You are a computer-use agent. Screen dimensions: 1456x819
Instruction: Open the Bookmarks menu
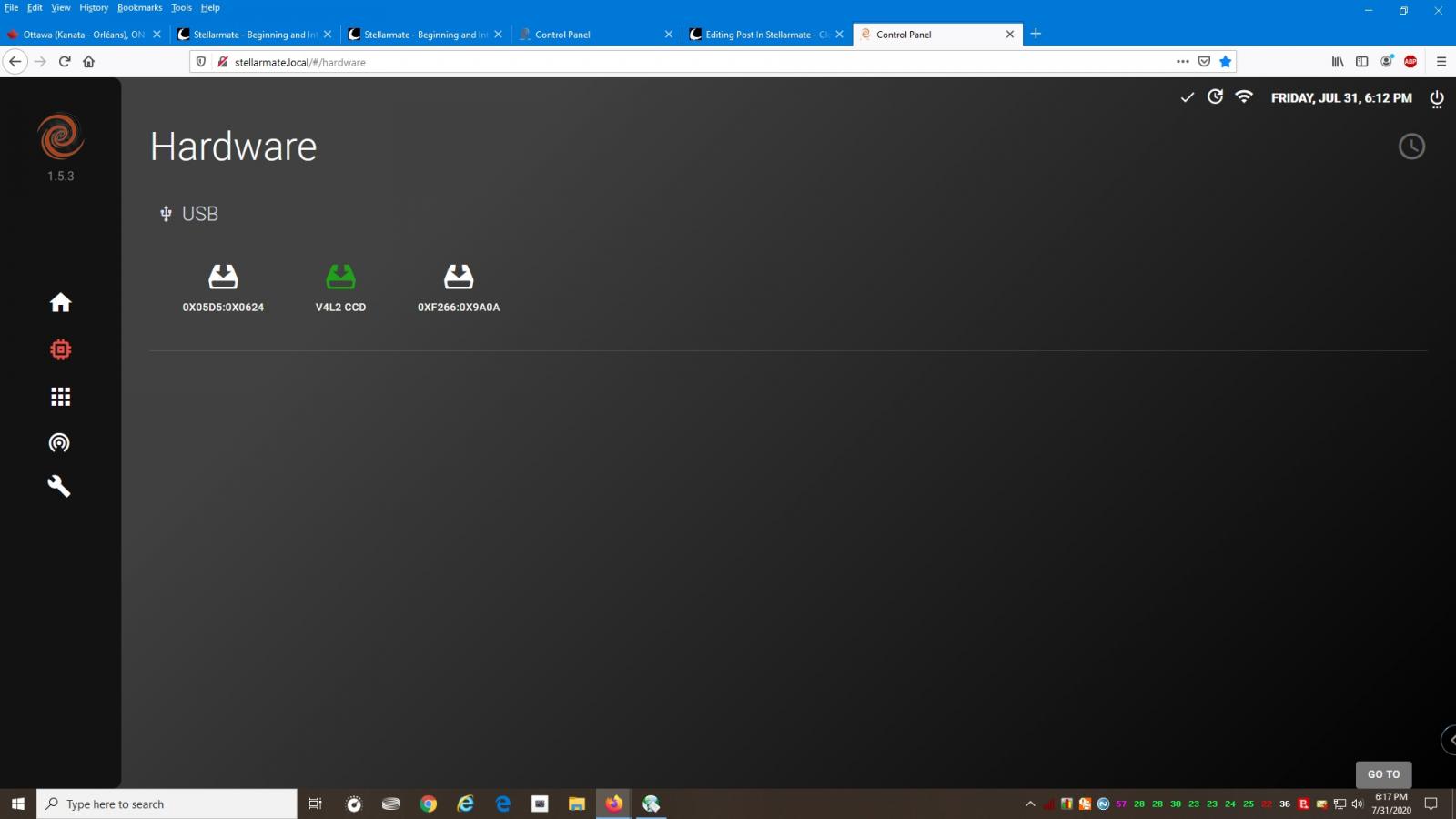[139, 7]
